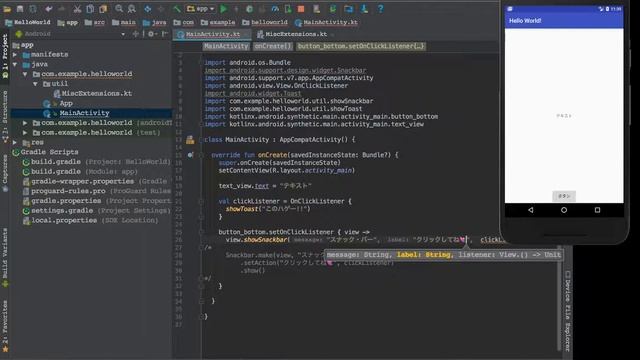Expand the res folder
This screenshot has height=360, width=640.
15,142
